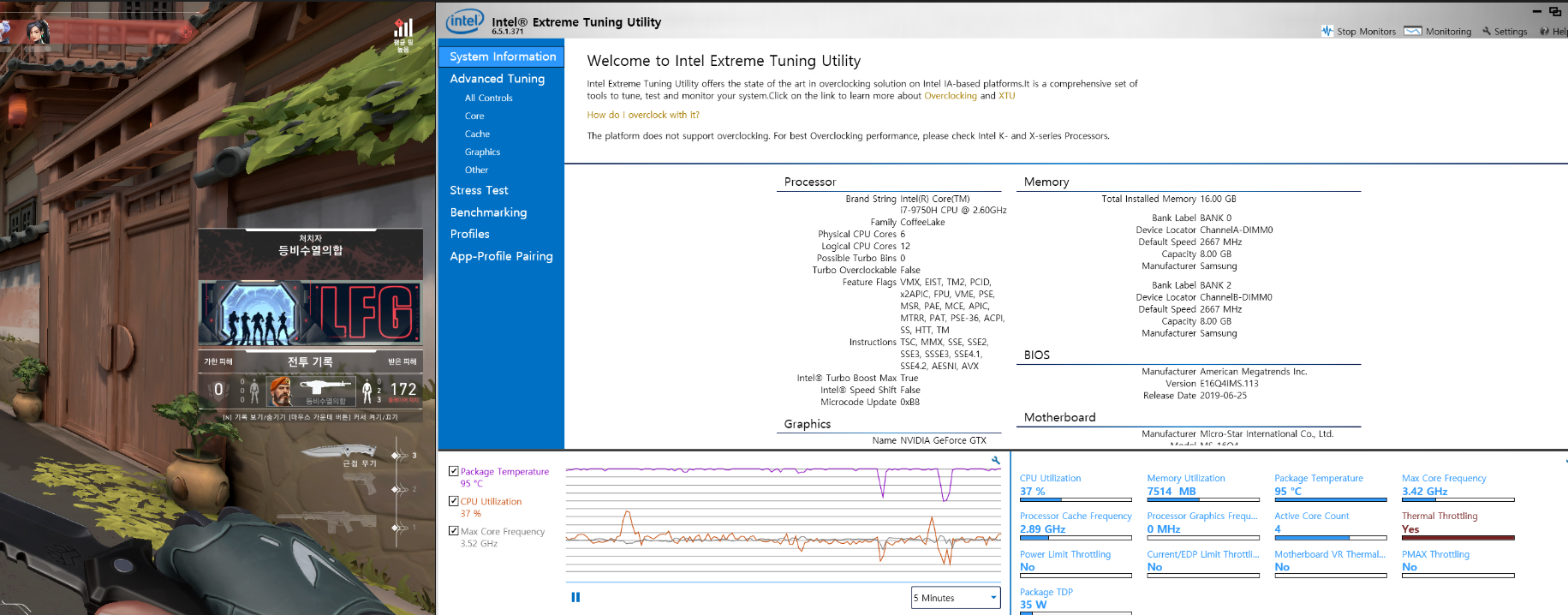Click the Settings button label
Viewport: 1568px width, 615px height.
tap(1511, 32)
